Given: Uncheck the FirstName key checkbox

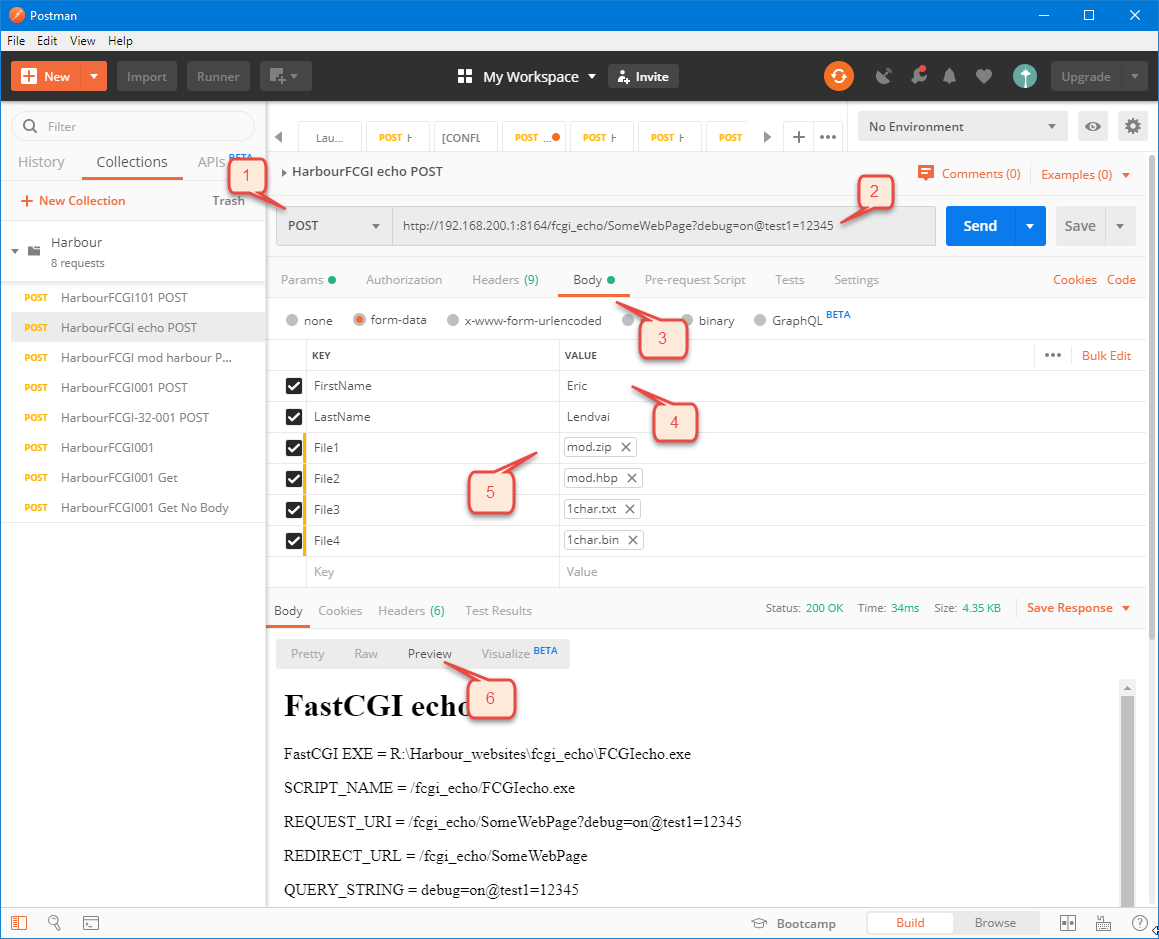Looking at the screenshot, I should point(294,386).
